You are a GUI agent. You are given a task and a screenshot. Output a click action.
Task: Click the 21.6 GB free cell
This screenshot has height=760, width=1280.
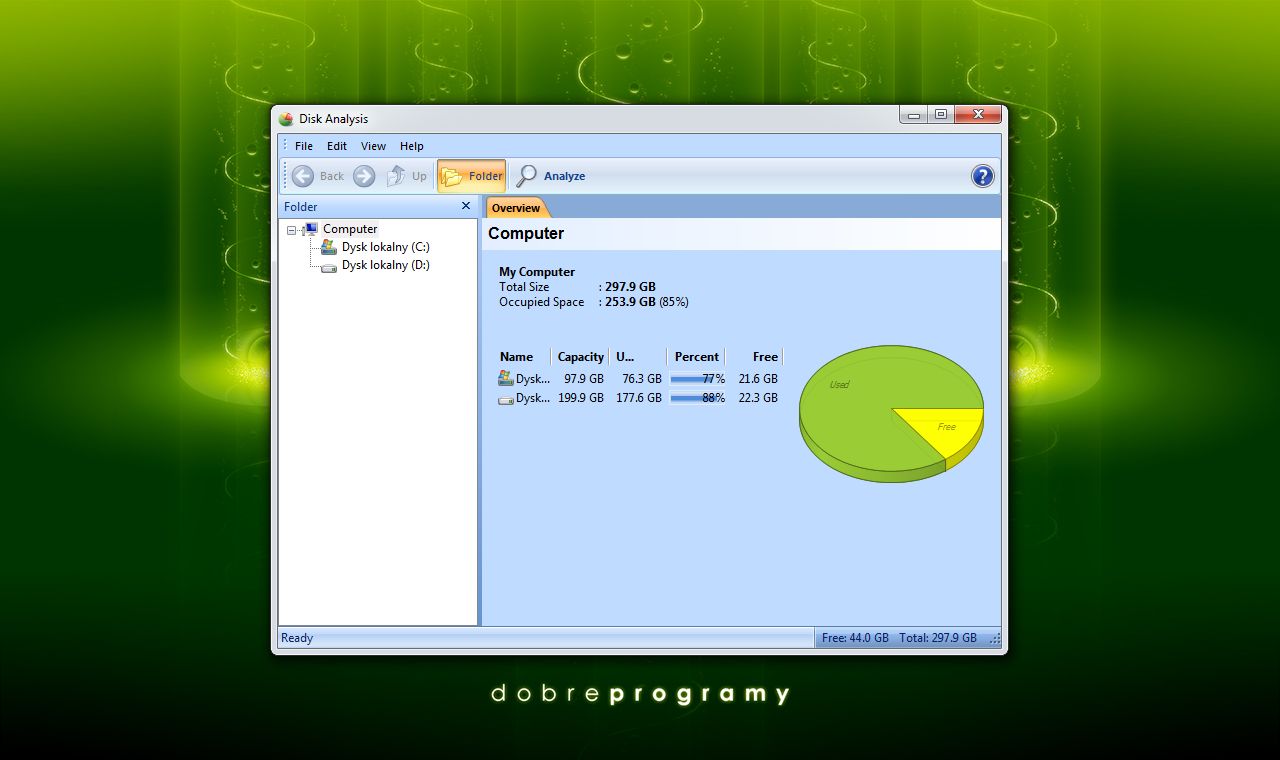pyautogui.click(x=758, y=379)
